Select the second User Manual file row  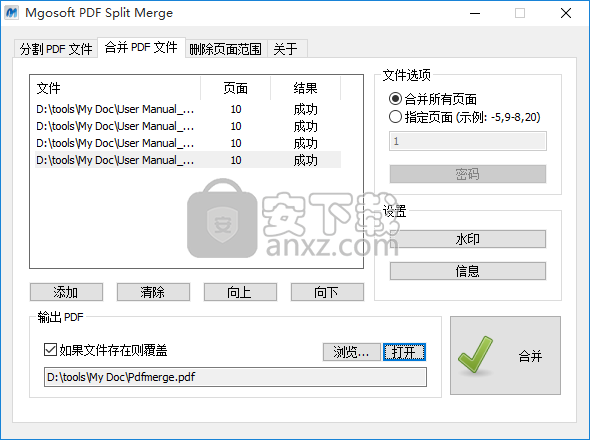[188, 126]
